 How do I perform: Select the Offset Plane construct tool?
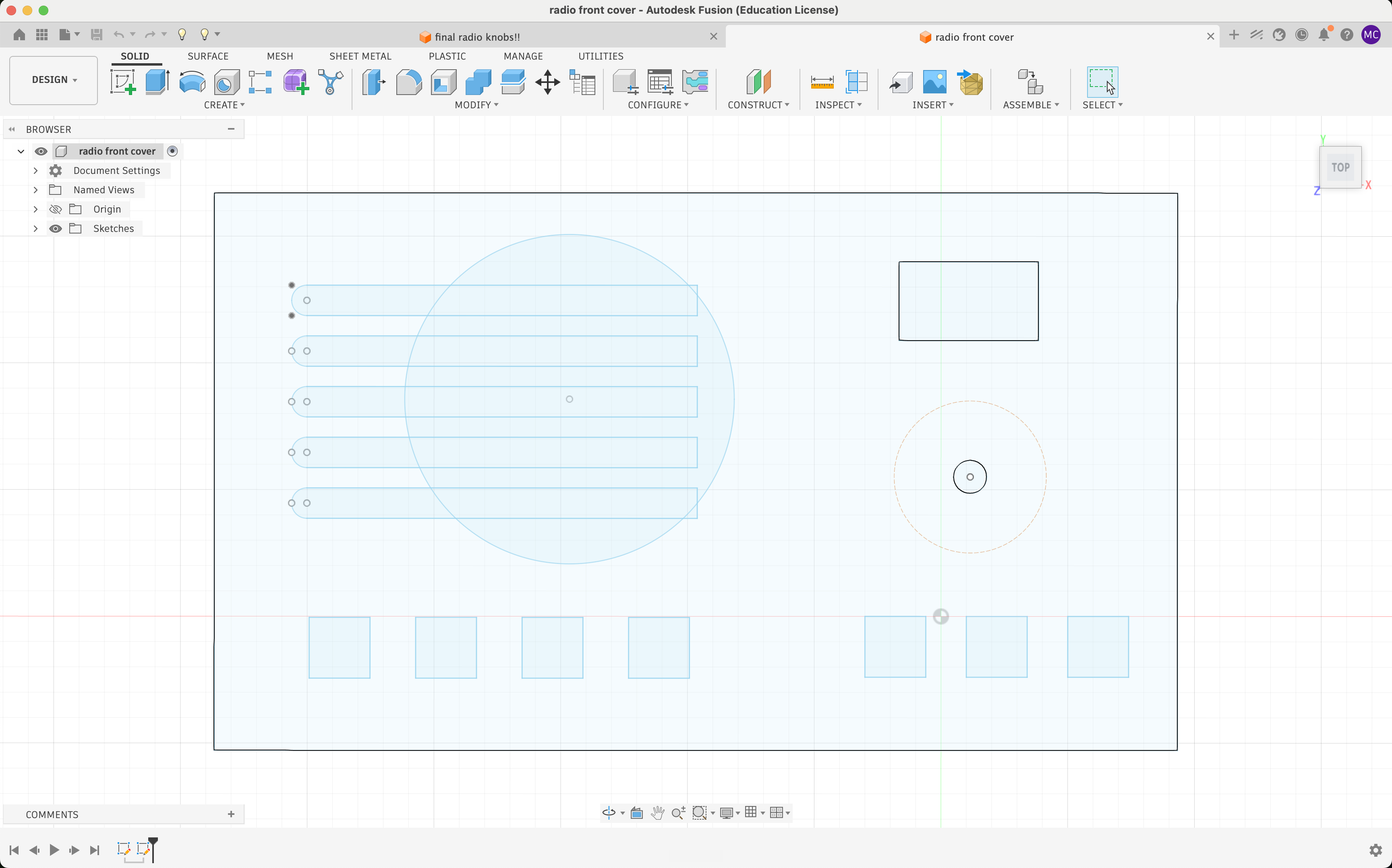pyautogui.click(x=758, y=82)
